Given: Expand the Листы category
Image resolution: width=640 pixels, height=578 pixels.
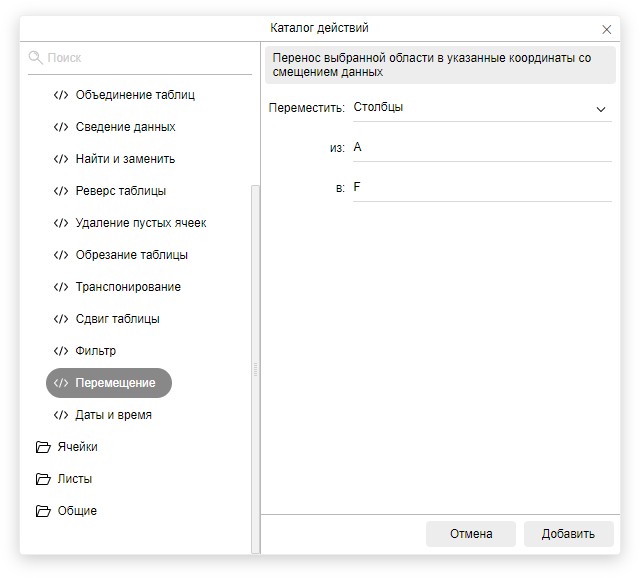Looking at the screenshot, I should pyautogui.click(x=75, y=479).
